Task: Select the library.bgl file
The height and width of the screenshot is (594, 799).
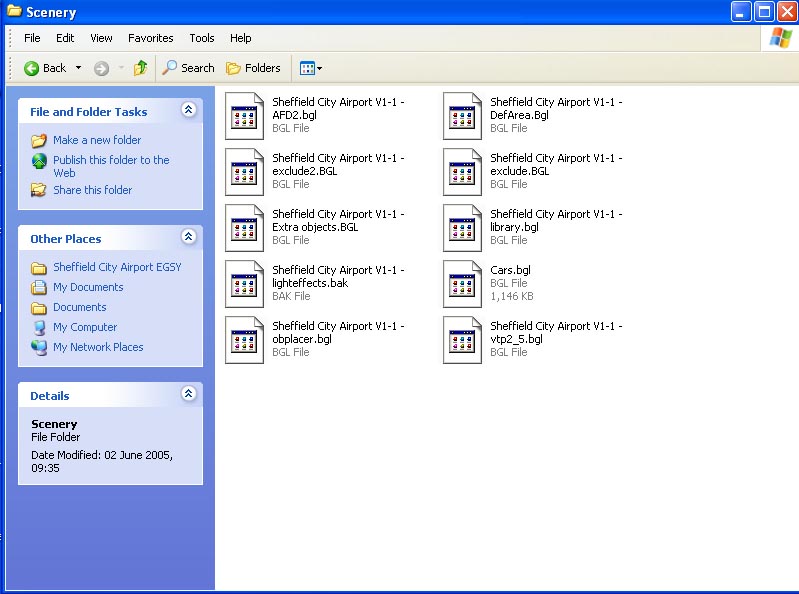Action: (462, 227)
